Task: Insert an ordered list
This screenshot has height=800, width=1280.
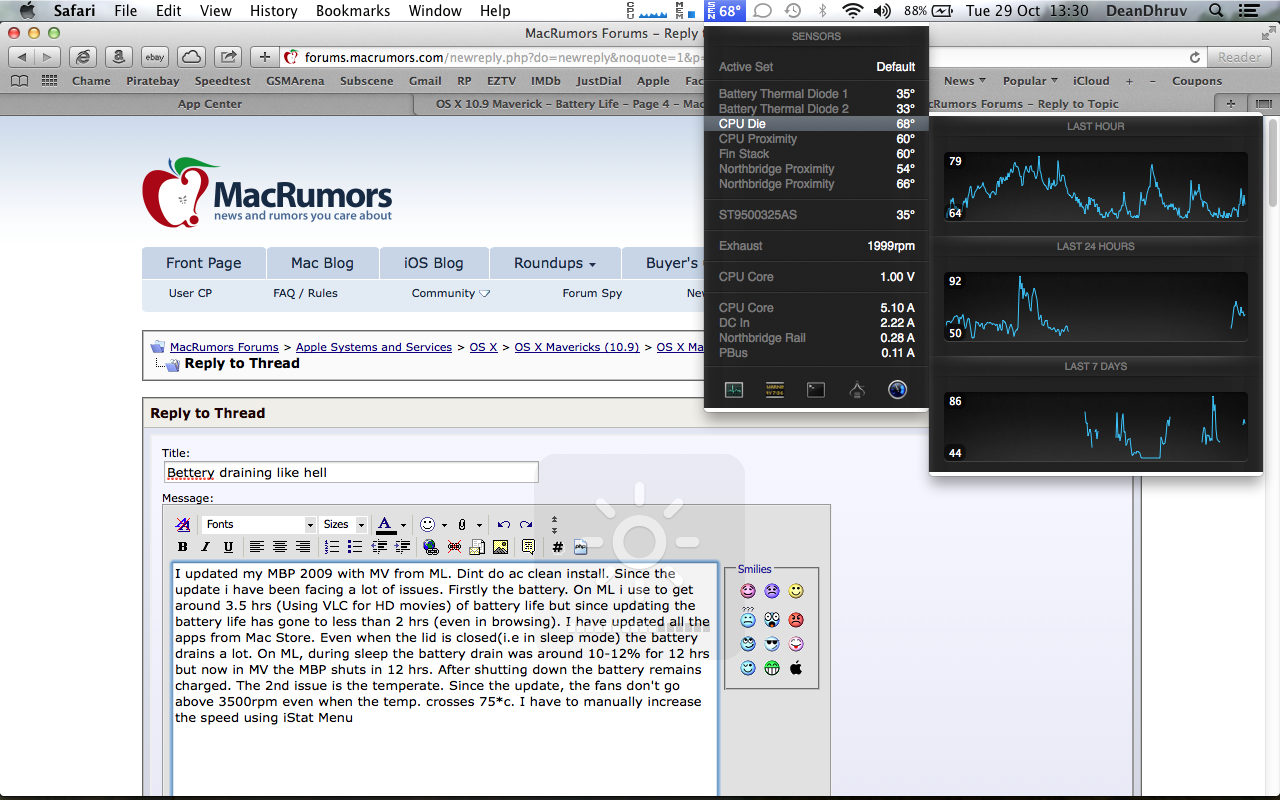Action: pos(332,547)
